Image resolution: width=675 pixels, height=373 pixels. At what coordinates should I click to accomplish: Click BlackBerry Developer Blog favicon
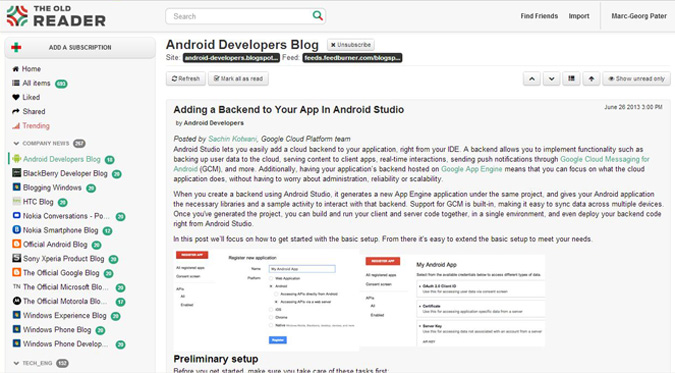16,173
